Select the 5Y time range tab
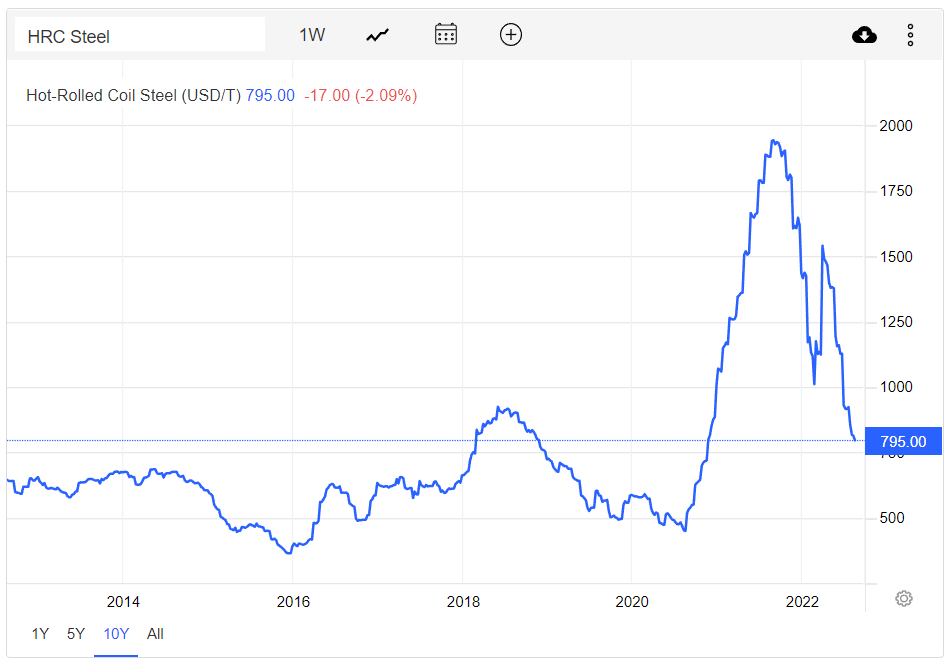952x661 pixels. tap(76, 634)
